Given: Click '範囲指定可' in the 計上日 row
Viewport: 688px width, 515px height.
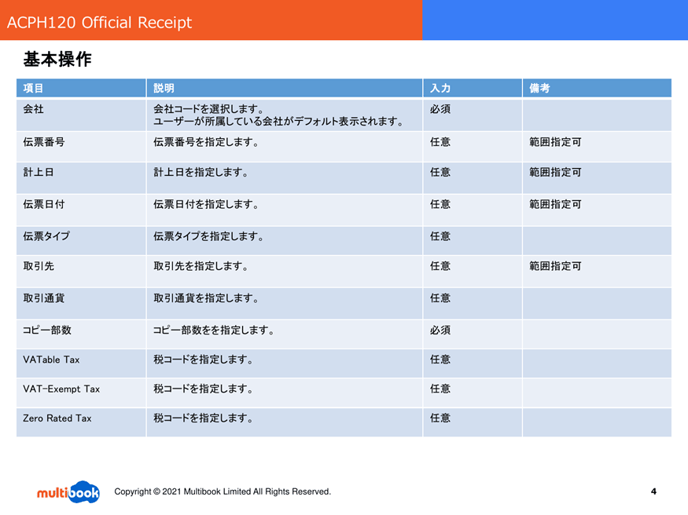Looking at the screenshot, I should tap(555, 172).
